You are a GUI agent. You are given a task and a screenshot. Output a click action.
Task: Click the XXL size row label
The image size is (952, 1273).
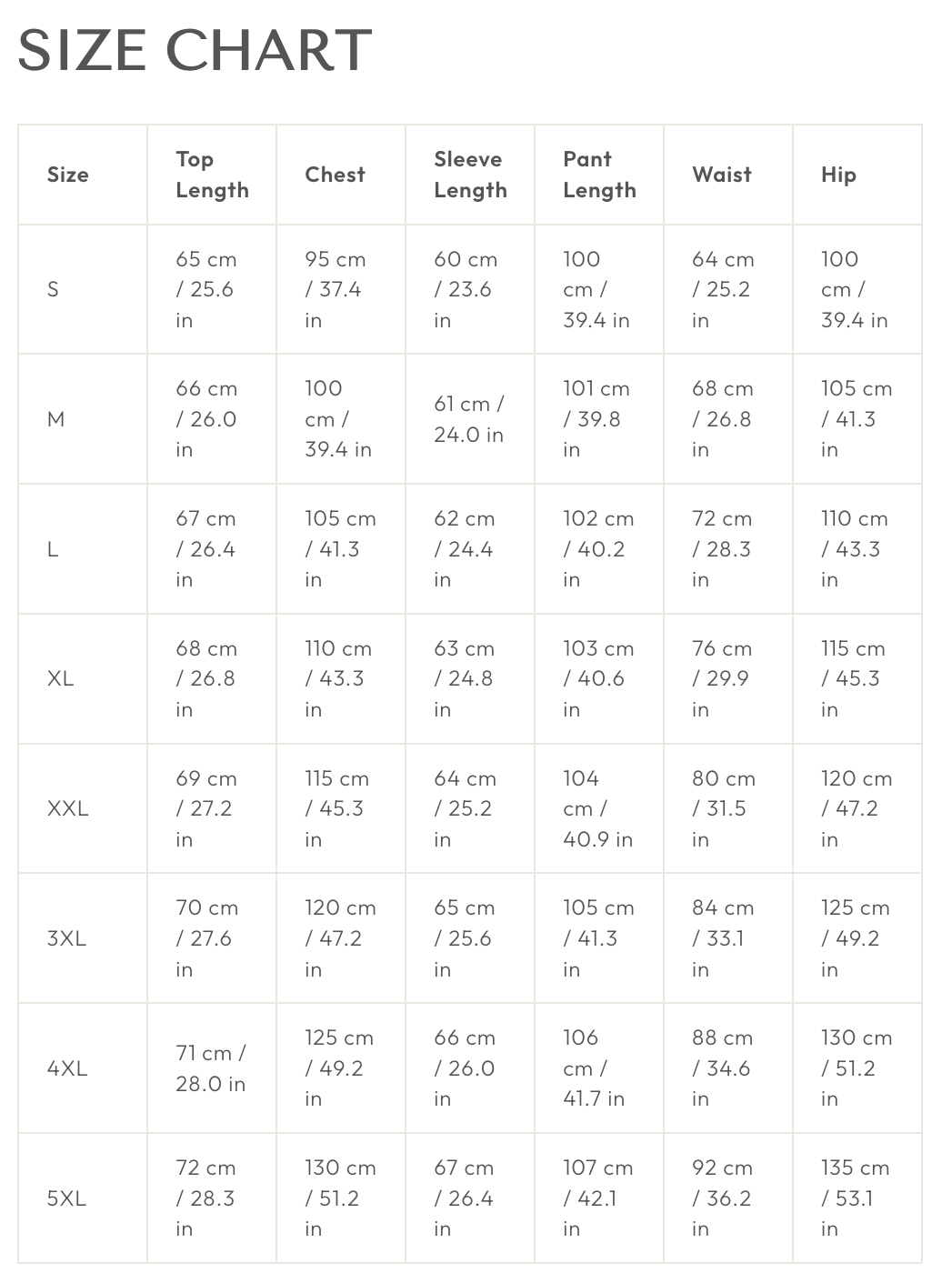click(67, 808)
